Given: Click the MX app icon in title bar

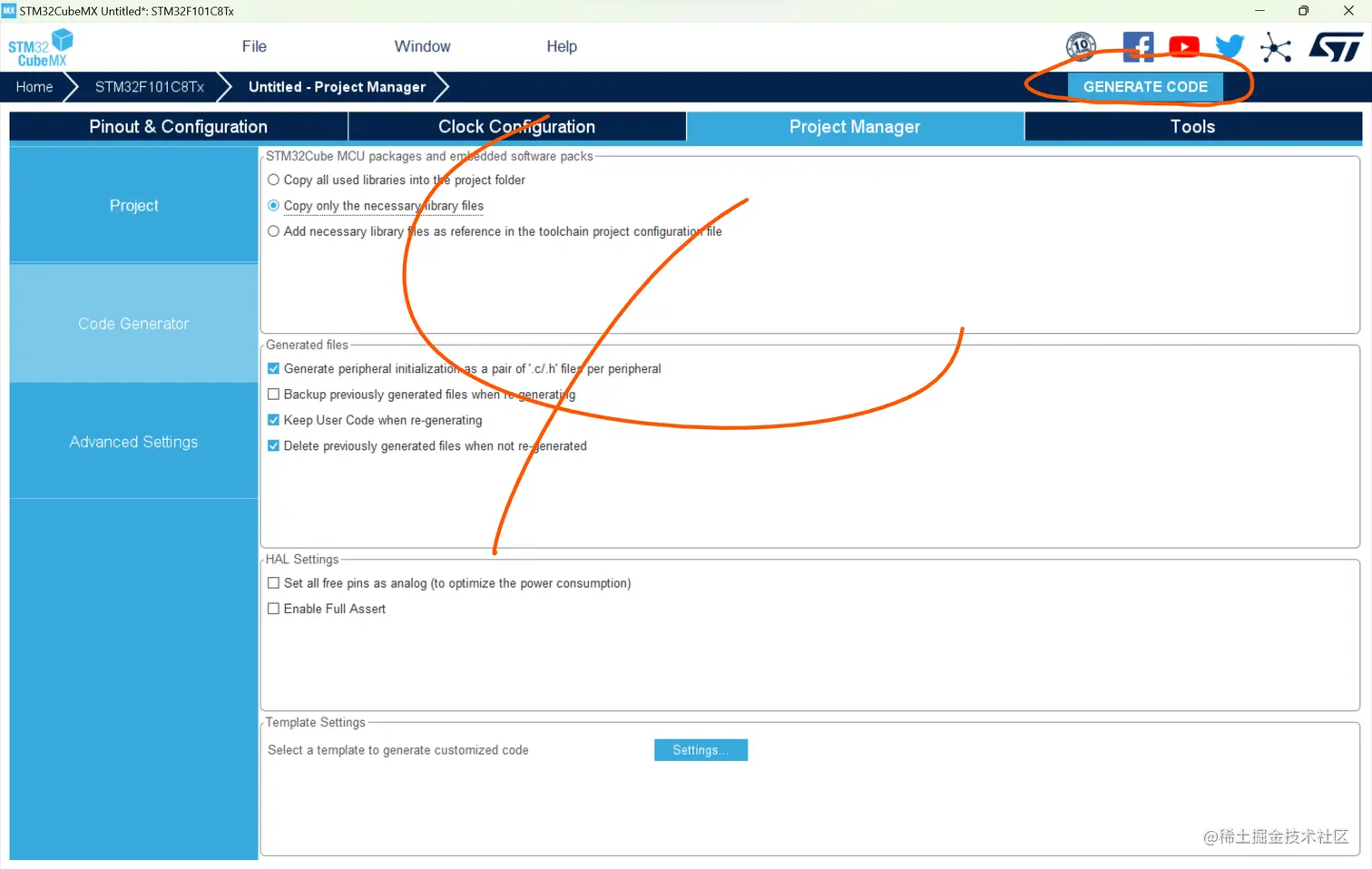Looking at the screenshot, I should tap(9, 11).
